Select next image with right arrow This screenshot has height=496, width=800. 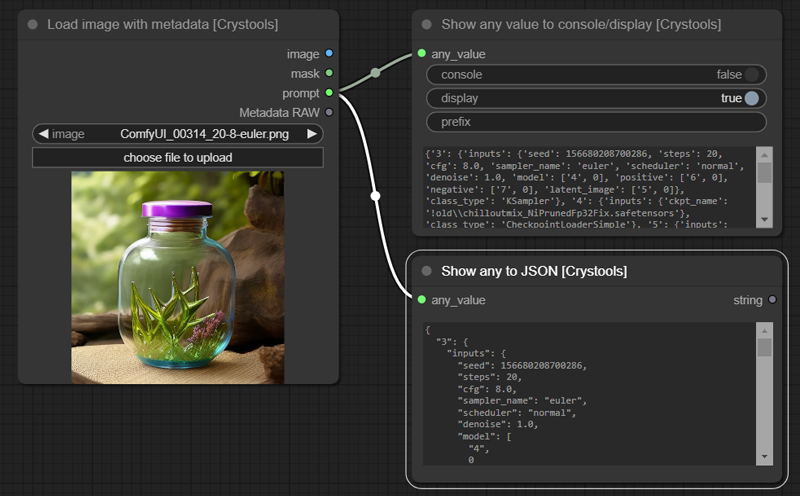click(312, 134)
